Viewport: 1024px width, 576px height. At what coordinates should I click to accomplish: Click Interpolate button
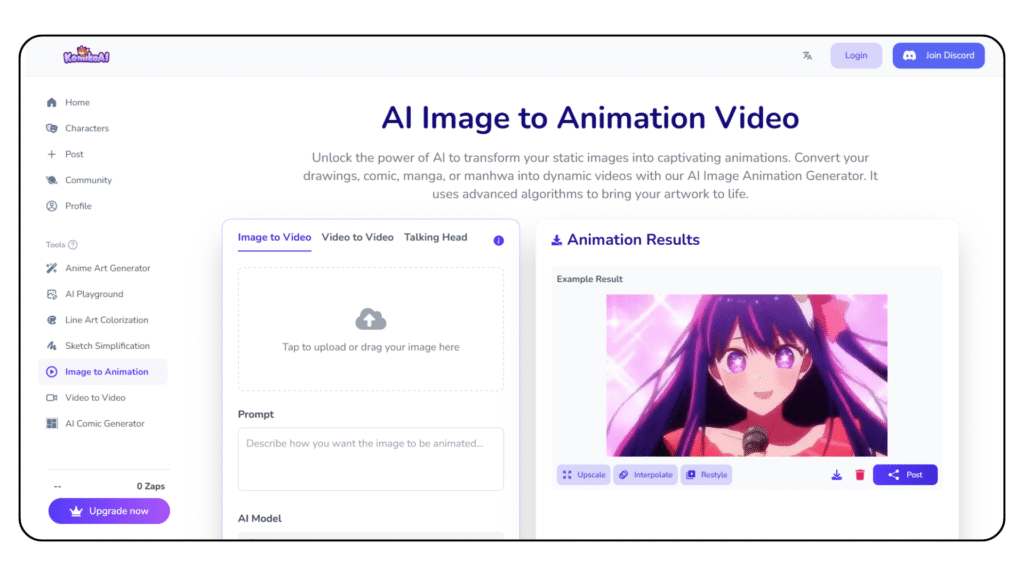[645, 475]
